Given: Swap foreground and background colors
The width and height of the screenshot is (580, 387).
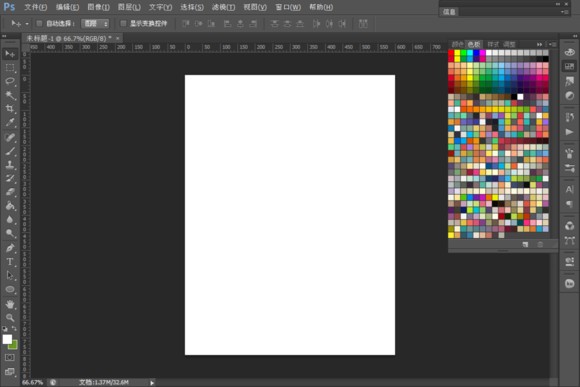Looking at the screenshot, I should 14,329.
